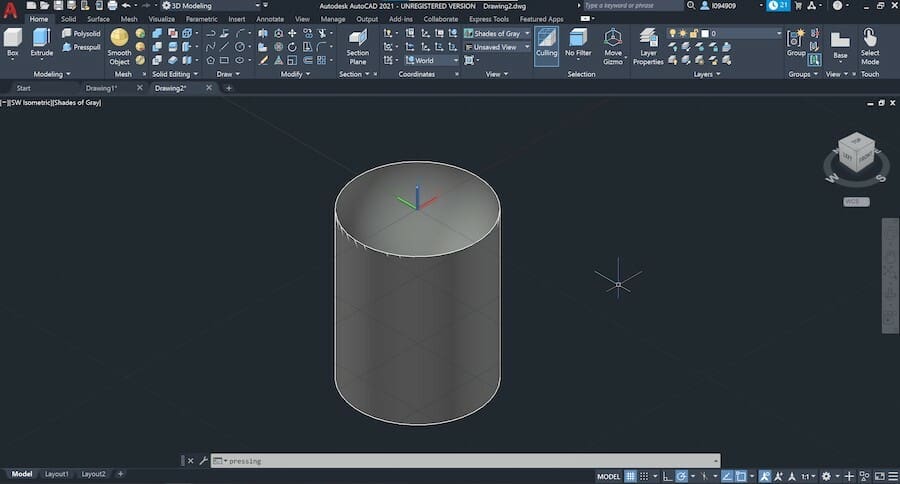Image resolution: width=900 pixels, height=484 pixels.
Task: Click the Base view tool
Action: [x=840, y=45]
